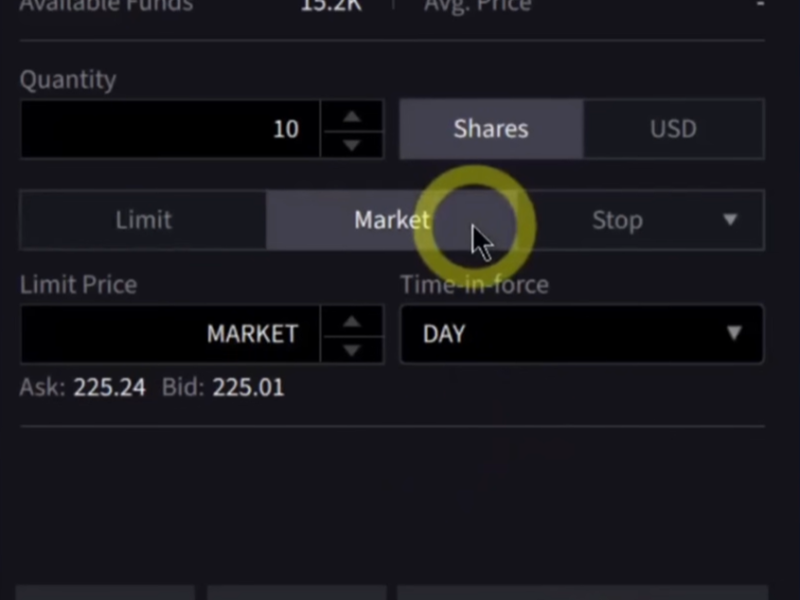Switch quantity unit to USD
This screenshot has height=600, width=800.
673,129
